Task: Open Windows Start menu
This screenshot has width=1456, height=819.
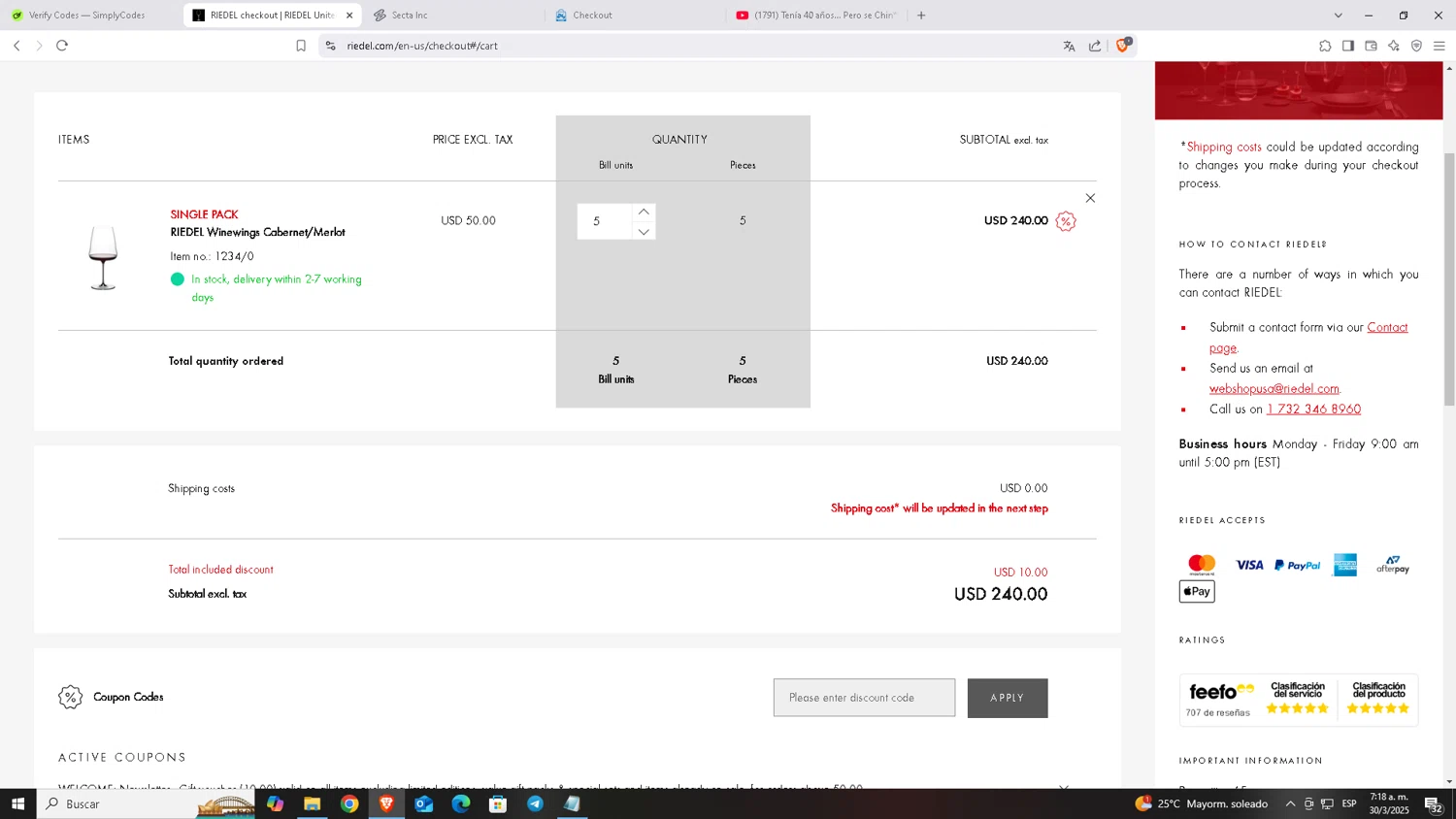Action: coord(17,803)
